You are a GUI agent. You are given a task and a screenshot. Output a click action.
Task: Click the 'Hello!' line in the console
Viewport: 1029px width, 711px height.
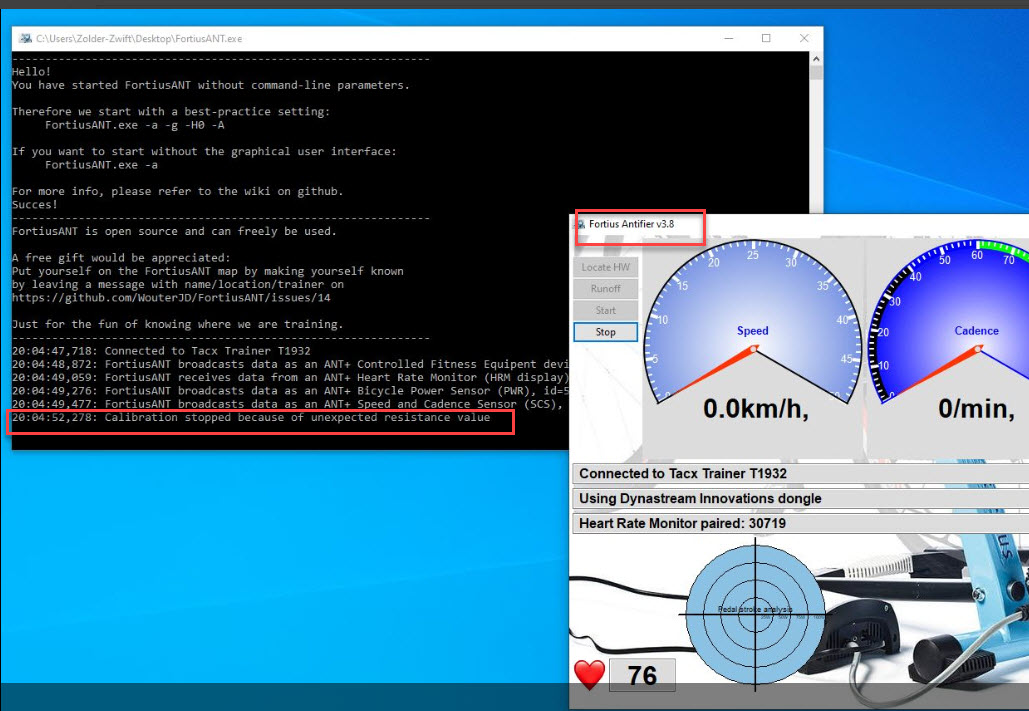tap(32, 72)
